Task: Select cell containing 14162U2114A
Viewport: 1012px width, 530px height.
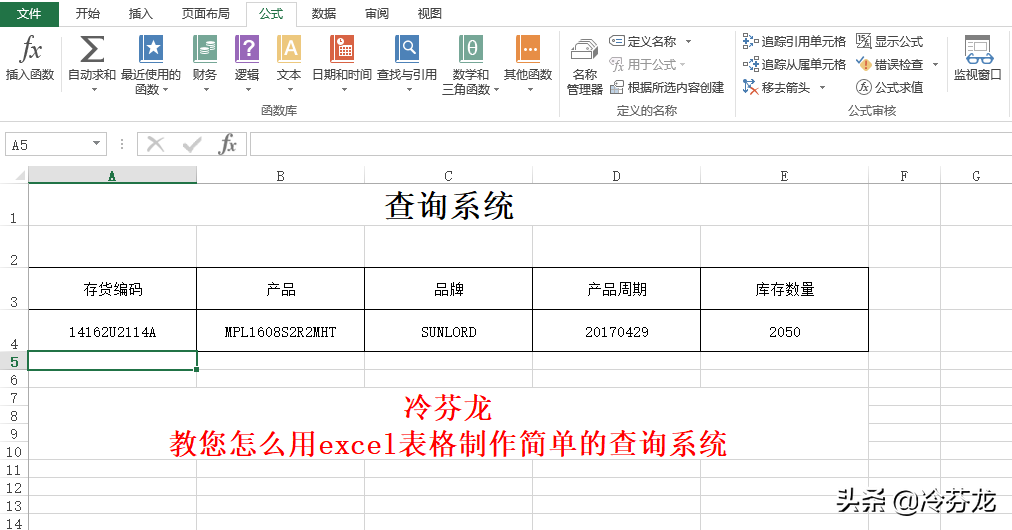Action: [112, 331]
